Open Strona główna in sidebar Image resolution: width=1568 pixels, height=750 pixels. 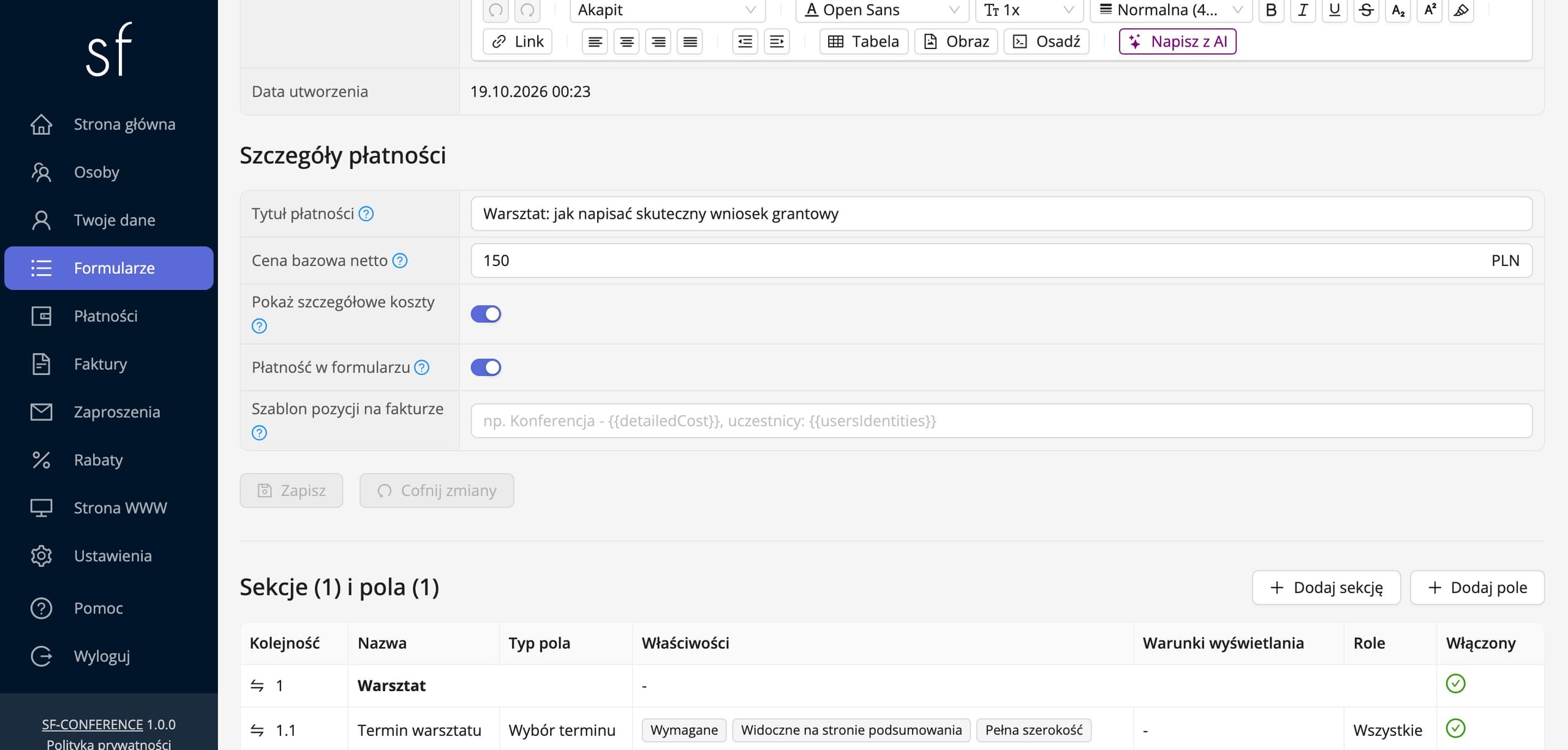(109, 124)
